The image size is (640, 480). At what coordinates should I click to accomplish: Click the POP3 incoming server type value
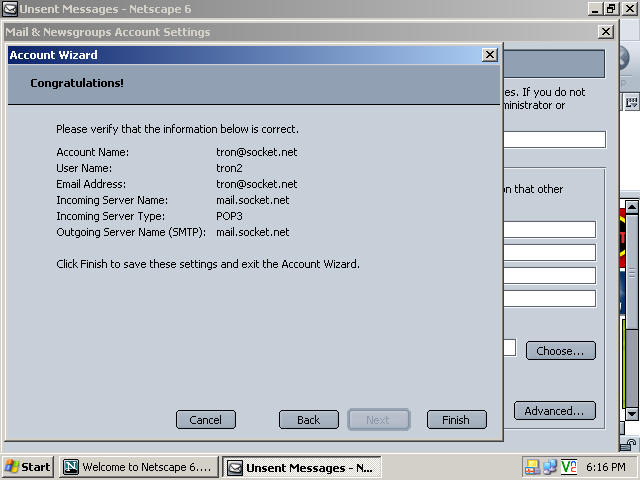(x=229, y=216)
